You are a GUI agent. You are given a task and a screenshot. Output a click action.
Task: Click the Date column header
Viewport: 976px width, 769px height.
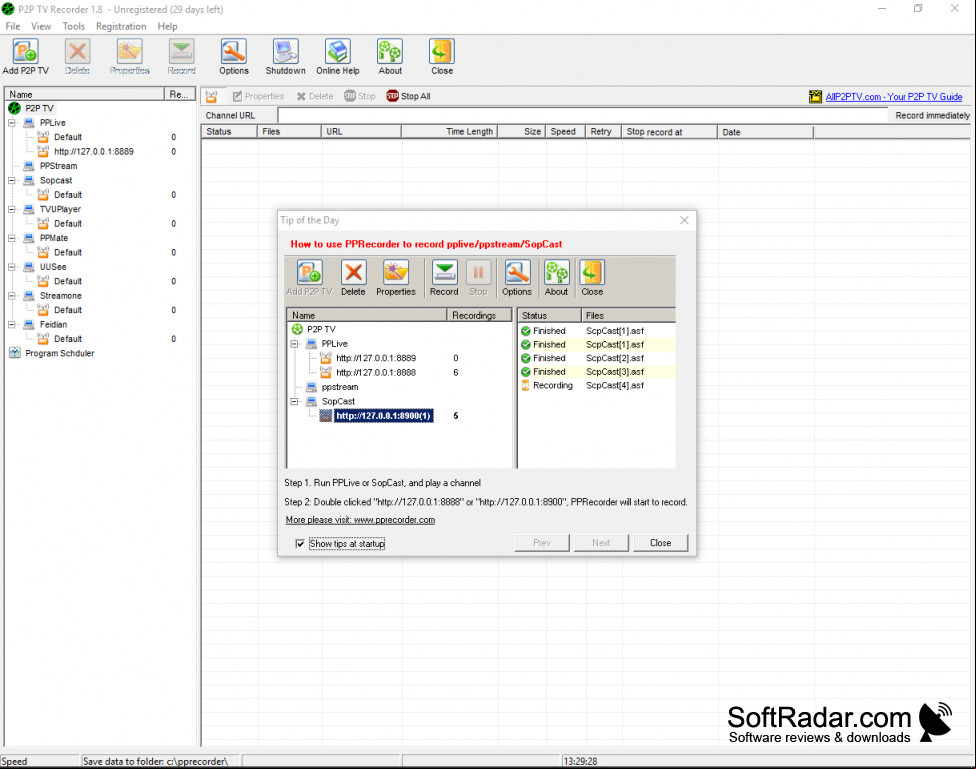click(x=766, y=132)
